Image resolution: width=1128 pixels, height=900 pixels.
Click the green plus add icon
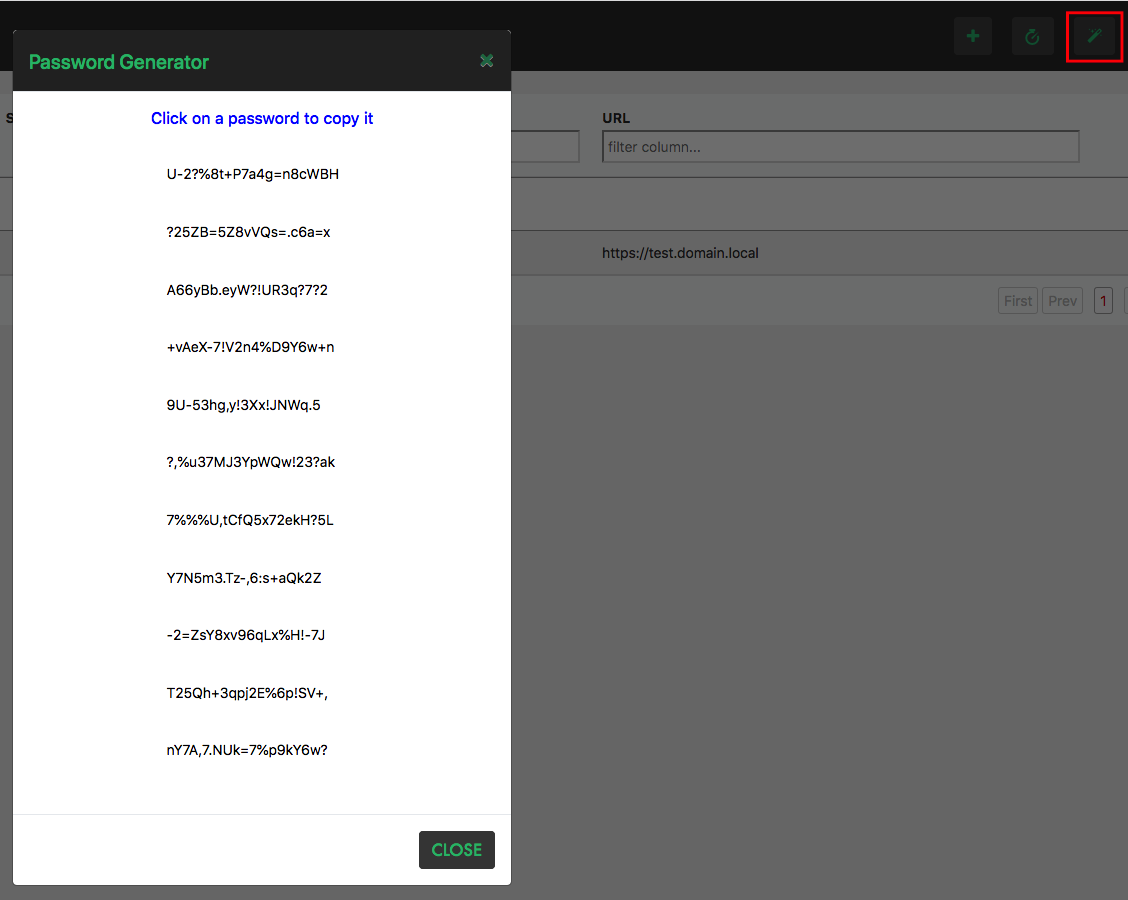973,36
